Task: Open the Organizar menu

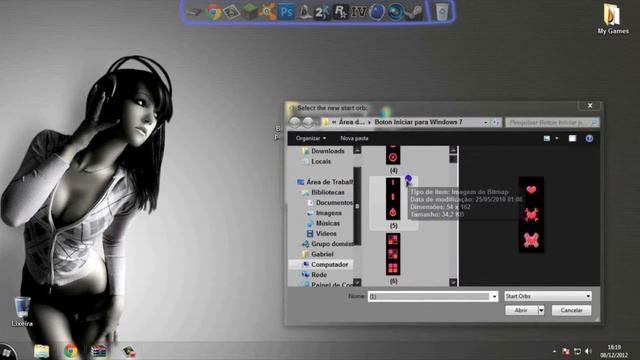Action: (x=311, y=138)
